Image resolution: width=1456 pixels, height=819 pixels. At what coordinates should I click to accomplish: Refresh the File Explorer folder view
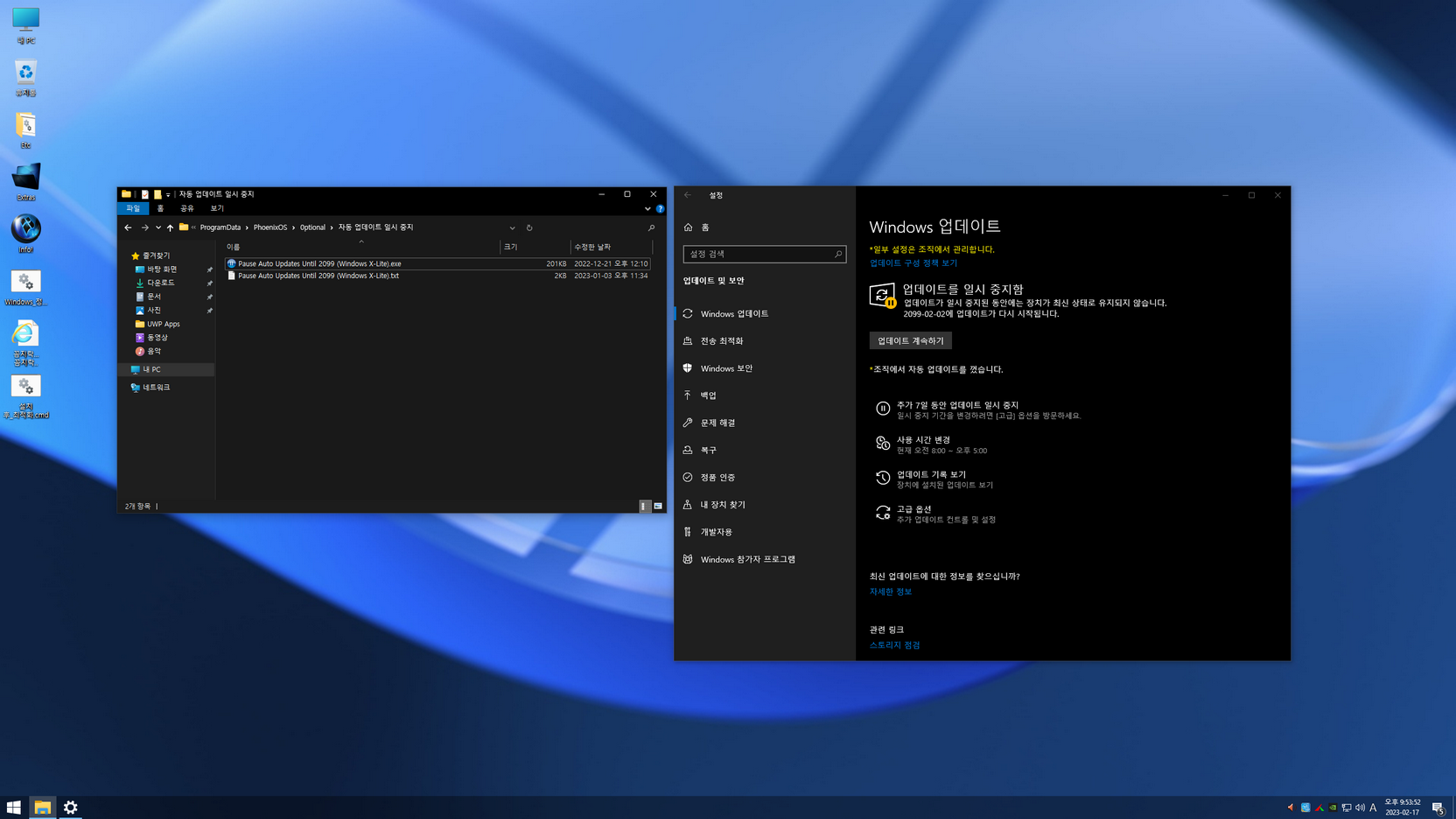tap(529, 227)
